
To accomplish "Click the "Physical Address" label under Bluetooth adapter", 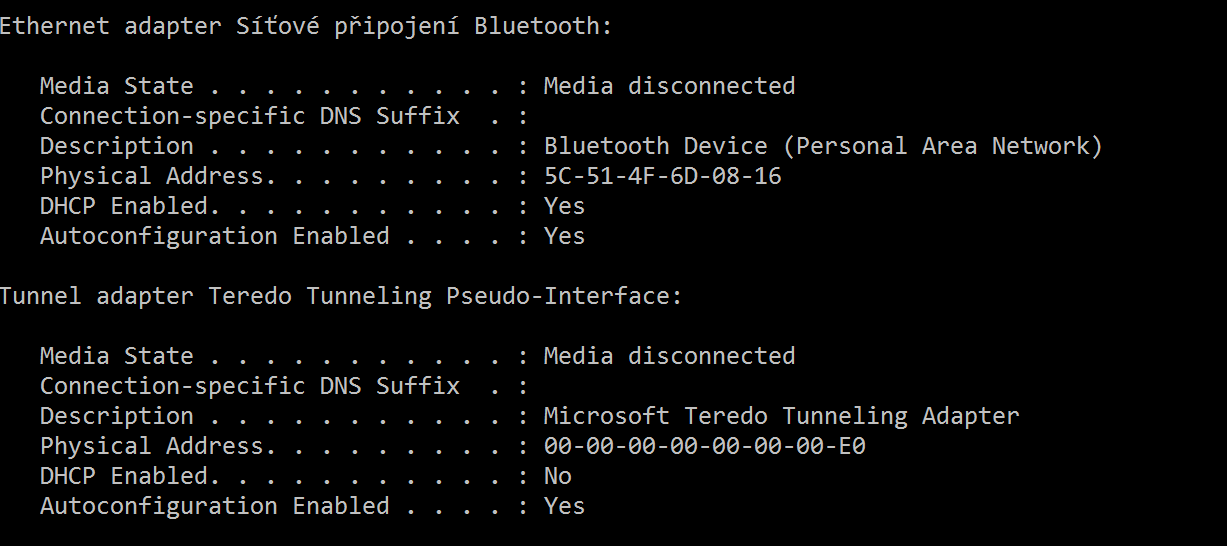I will [x=151, y=177].
